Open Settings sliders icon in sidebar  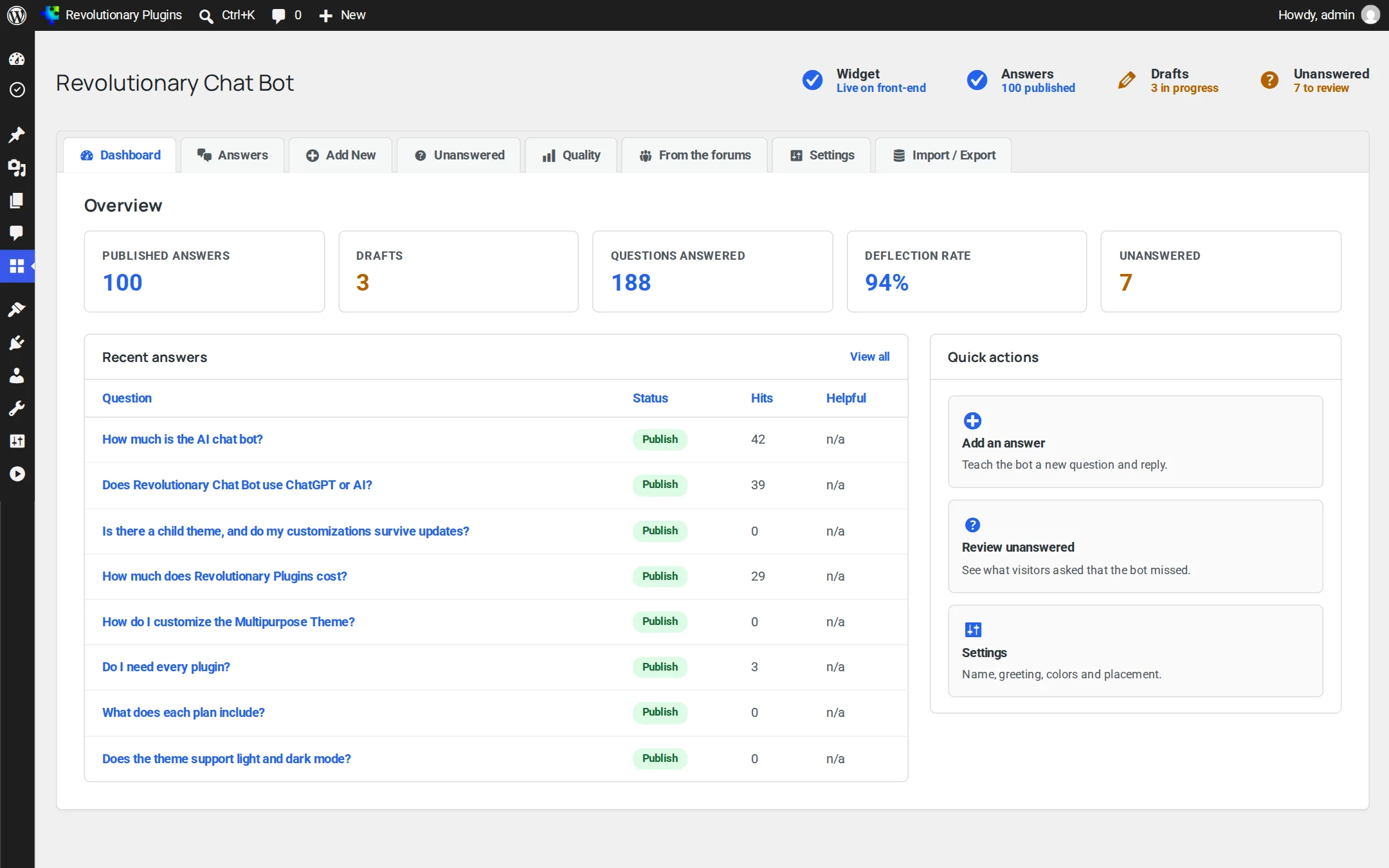coord(17,441)
